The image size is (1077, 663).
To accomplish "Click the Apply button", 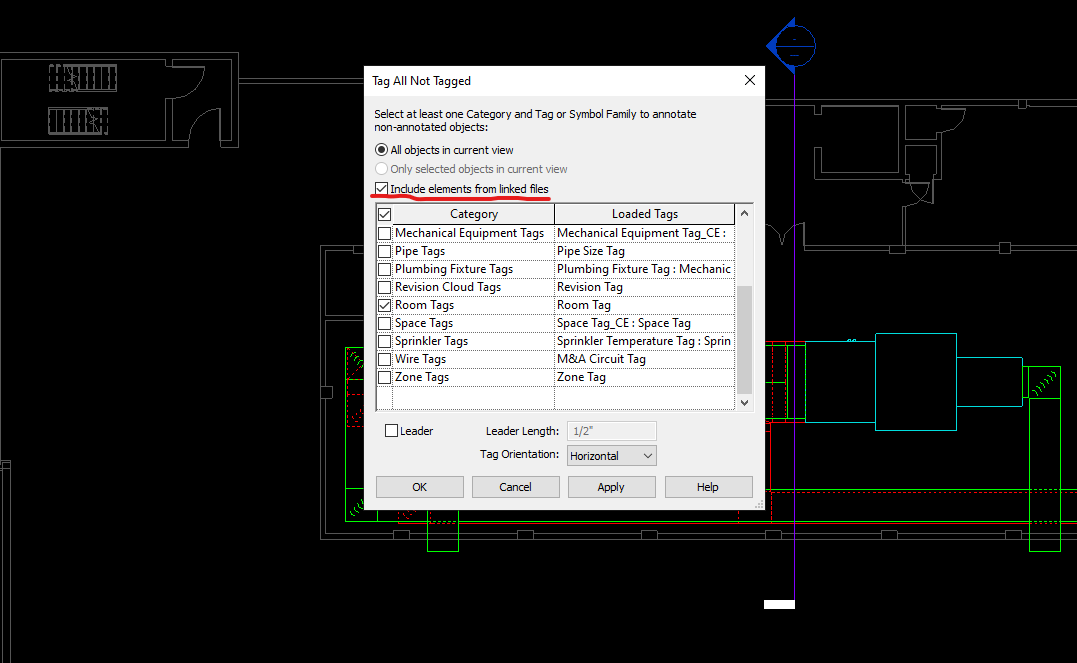I will point(611,487).
